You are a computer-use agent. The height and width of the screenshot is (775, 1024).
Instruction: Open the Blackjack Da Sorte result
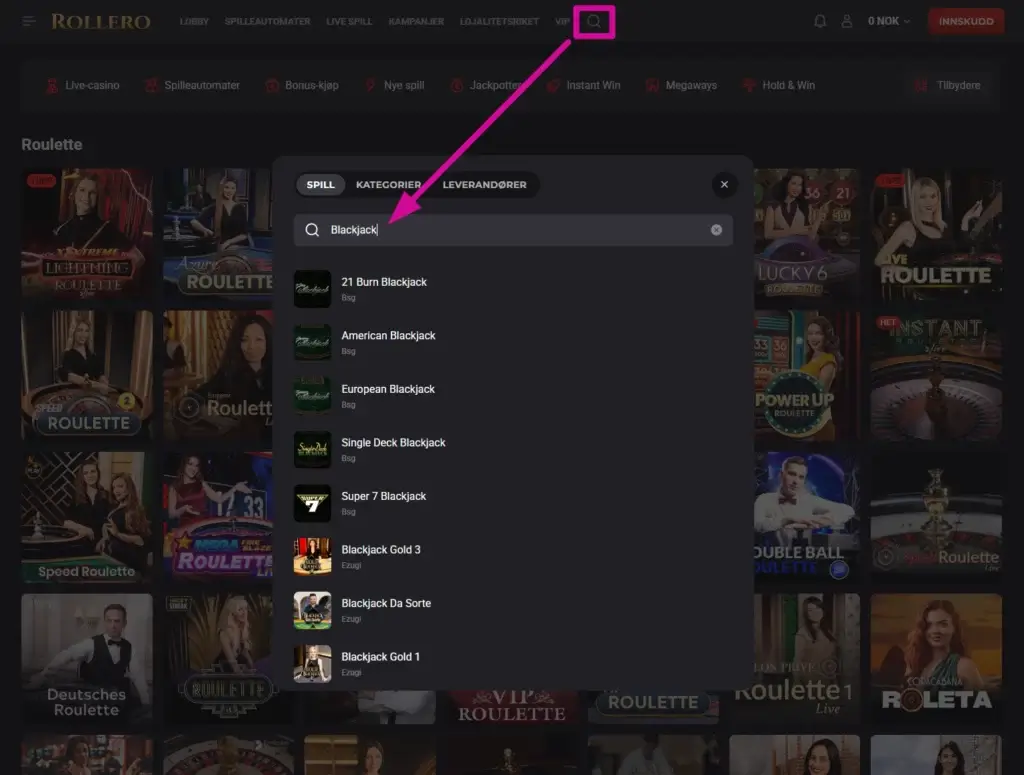[x=513, y=610]
